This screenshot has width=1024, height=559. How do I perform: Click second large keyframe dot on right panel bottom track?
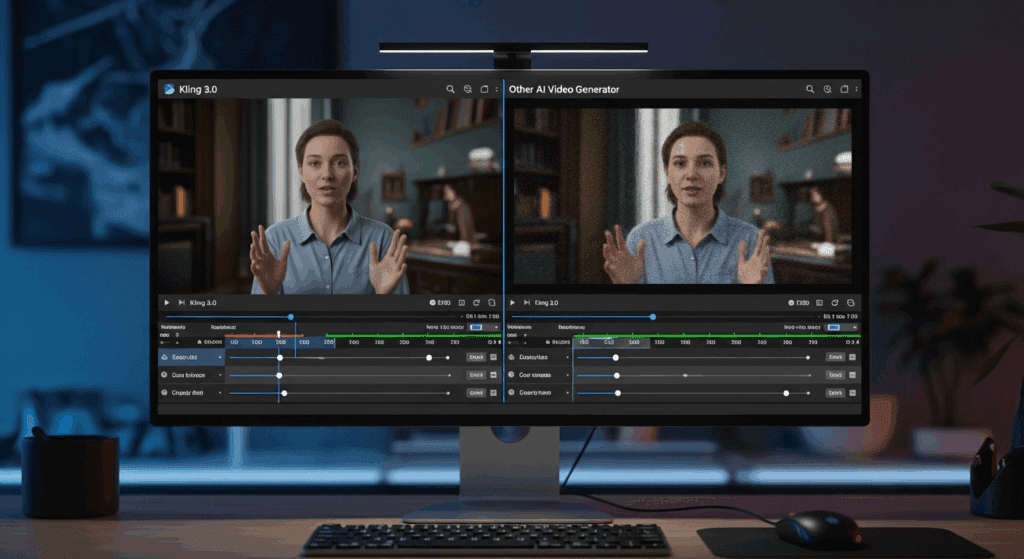coord(786,393)
